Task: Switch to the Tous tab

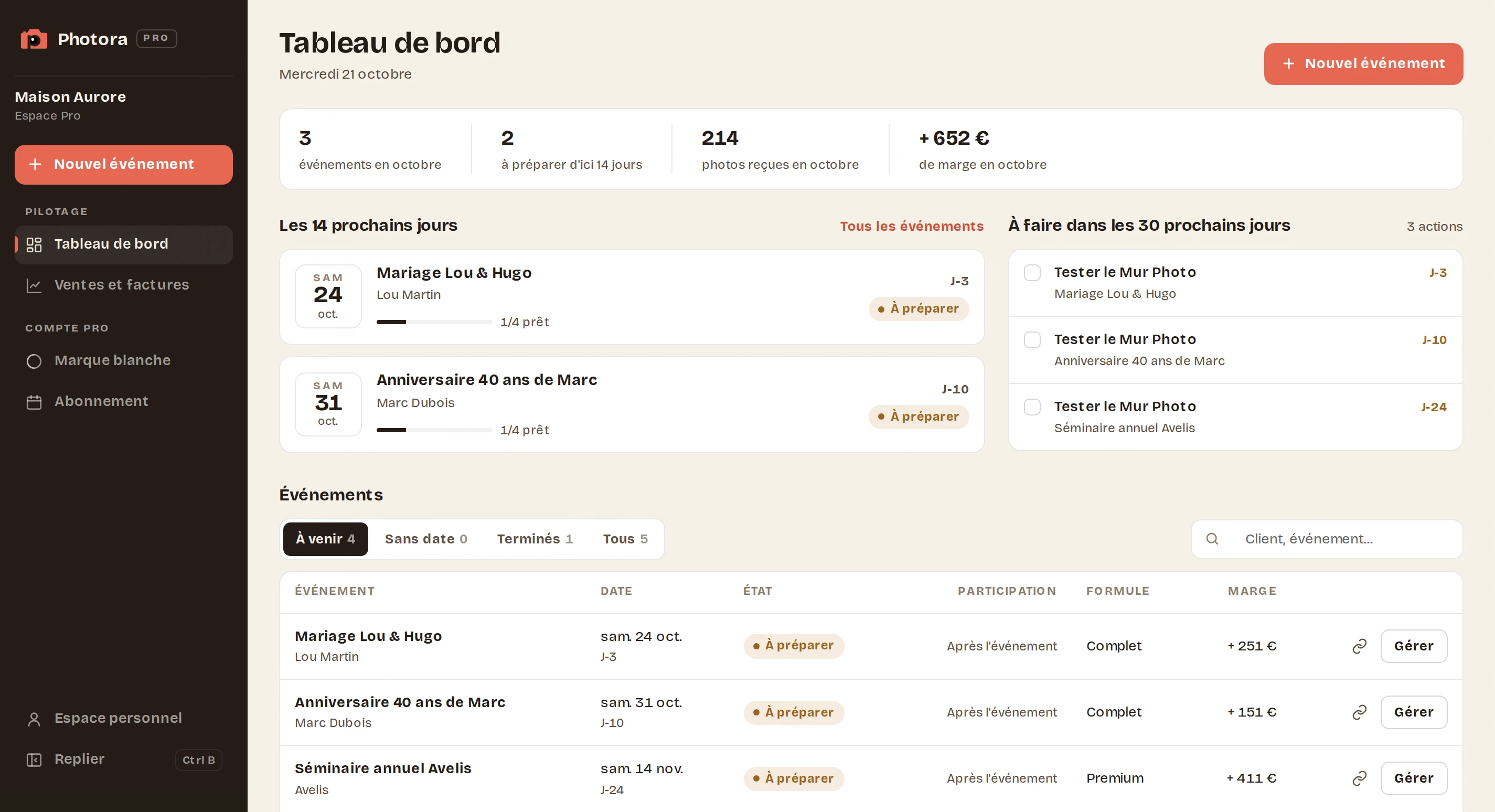Action: (625, 539)
